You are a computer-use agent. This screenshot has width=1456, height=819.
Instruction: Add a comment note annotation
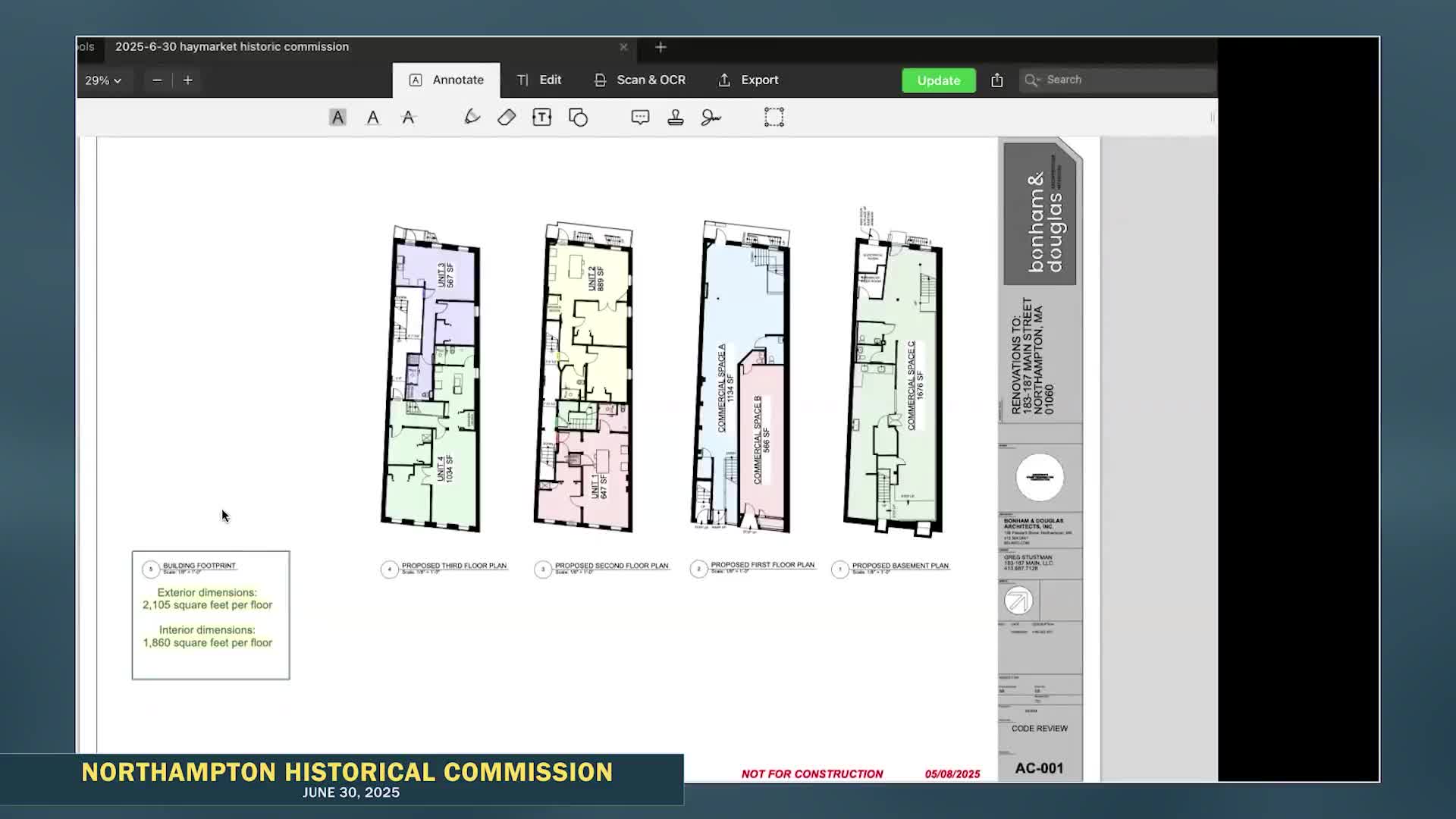point(639,117)
